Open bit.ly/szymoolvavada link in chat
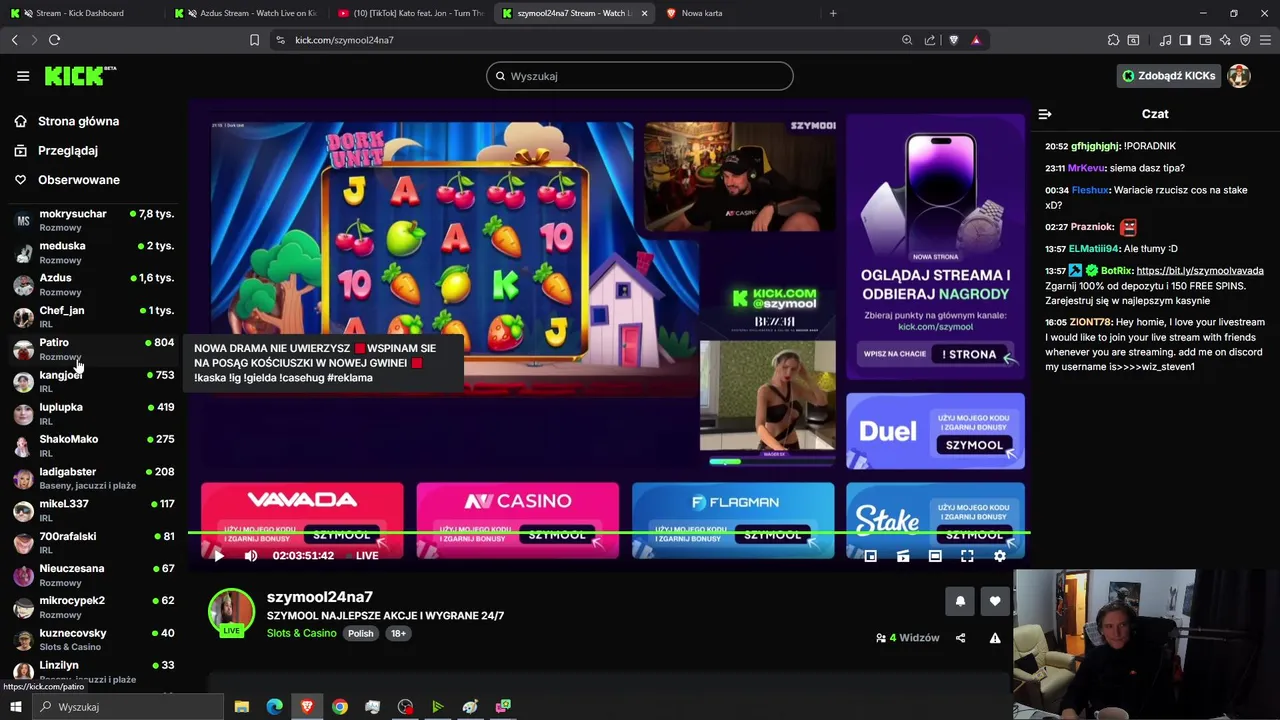Viewport: 1280px width, 720px height. pyautogui.click(x=1200, y=271)
